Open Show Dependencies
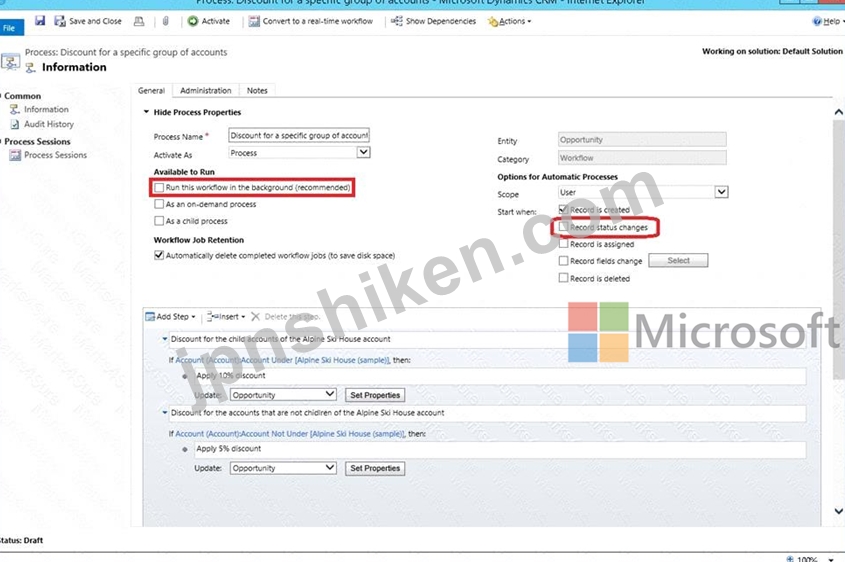 click(434, 21)
